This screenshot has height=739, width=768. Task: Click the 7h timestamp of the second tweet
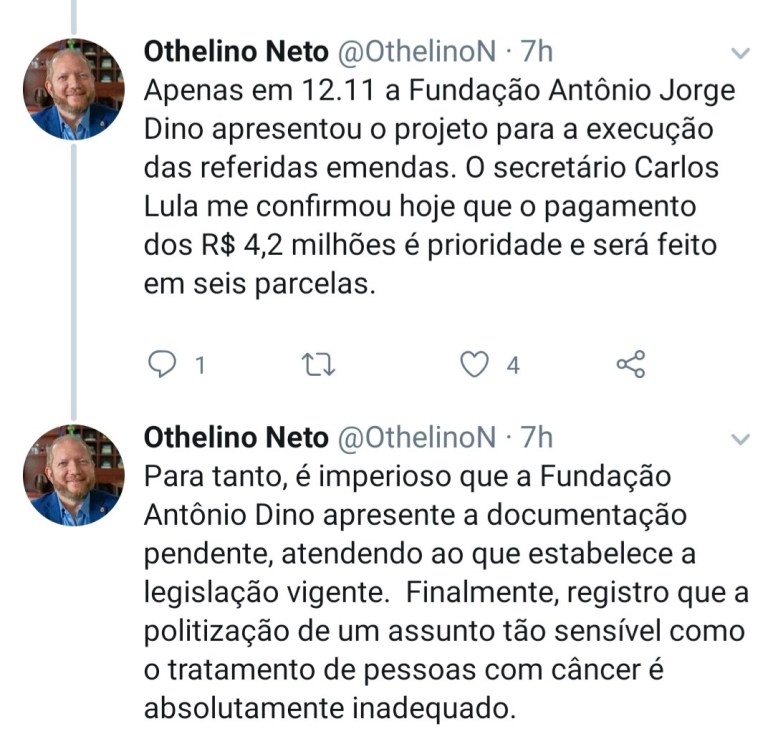point(536,437)
